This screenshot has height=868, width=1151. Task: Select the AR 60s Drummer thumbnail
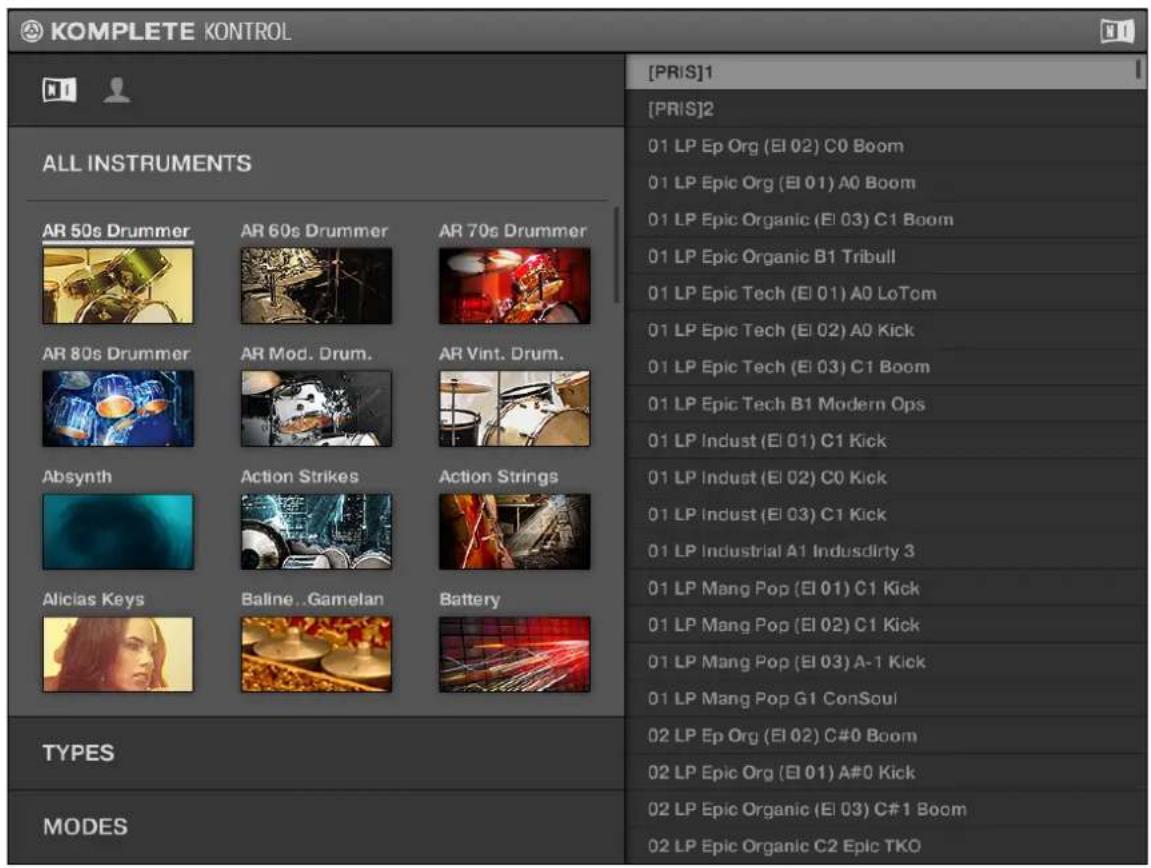(x=316, y=285)
